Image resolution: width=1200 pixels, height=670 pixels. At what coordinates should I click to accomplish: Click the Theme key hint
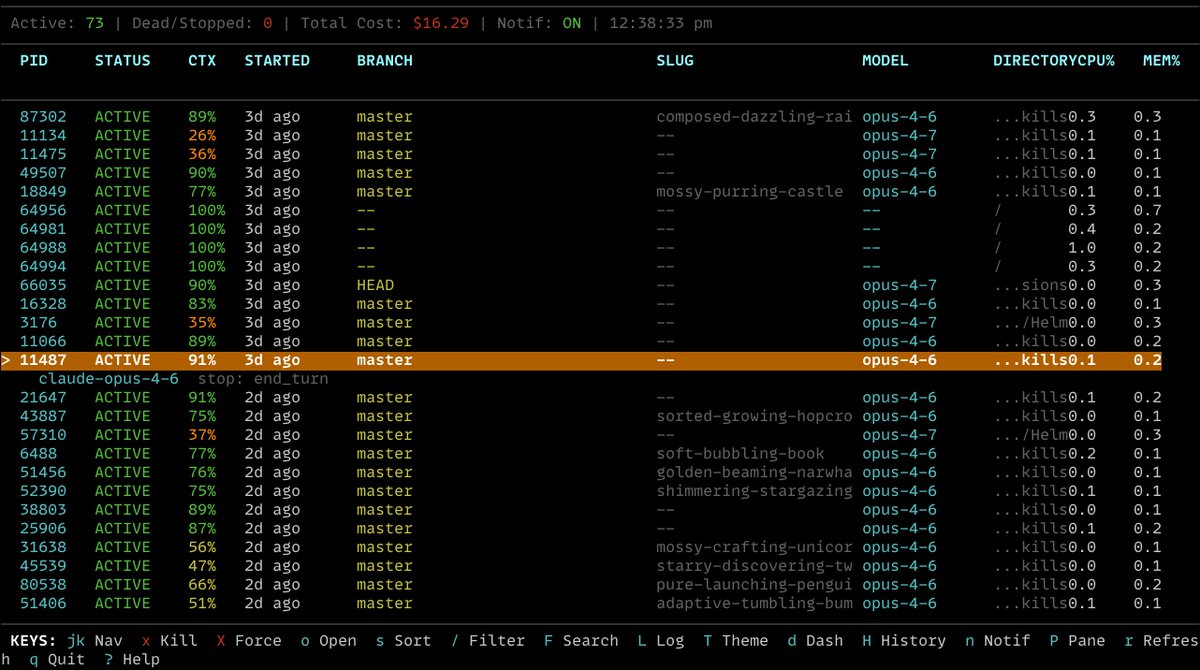[x=736, y=640]
